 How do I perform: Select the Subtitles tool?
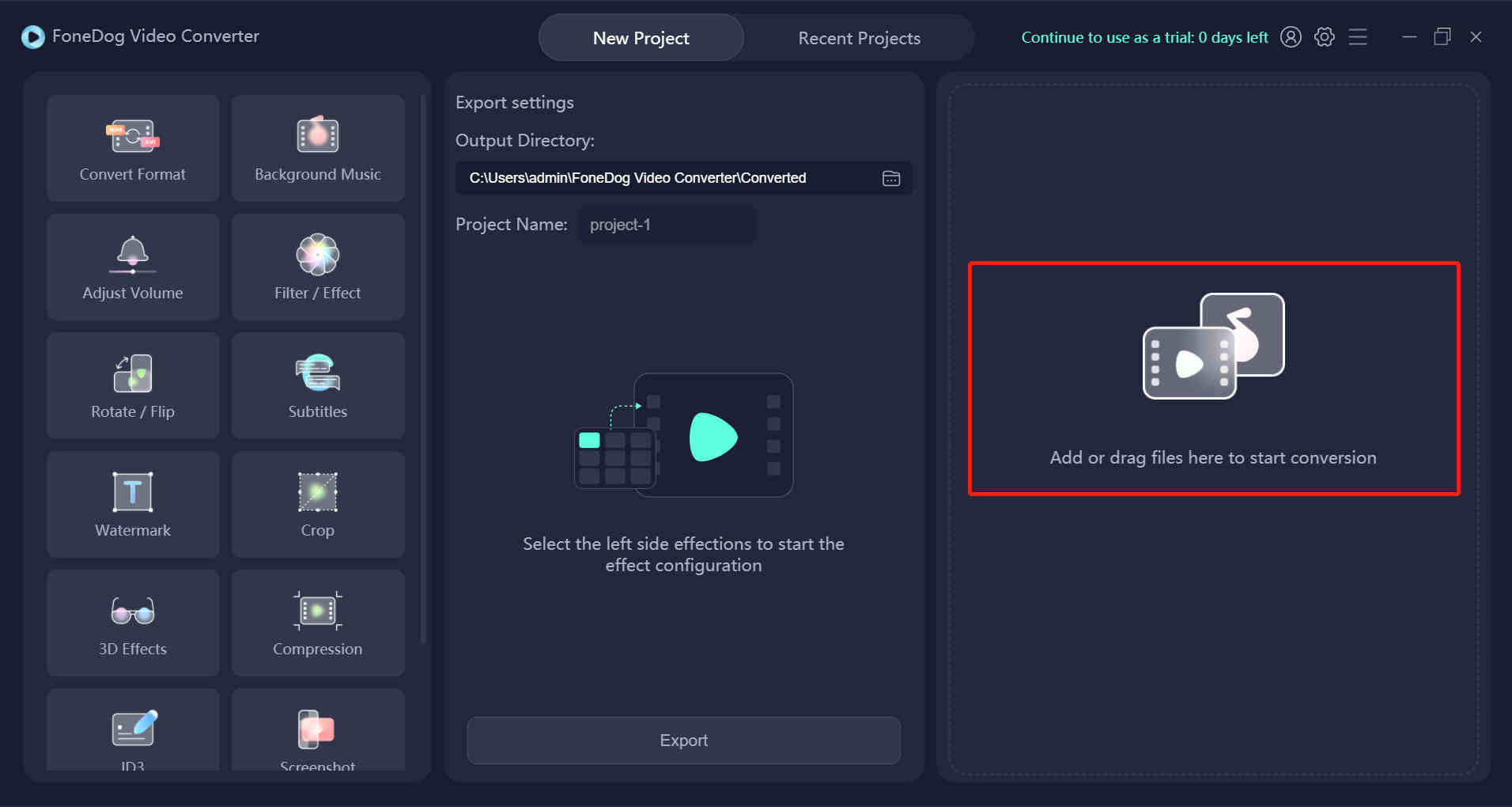318,385
